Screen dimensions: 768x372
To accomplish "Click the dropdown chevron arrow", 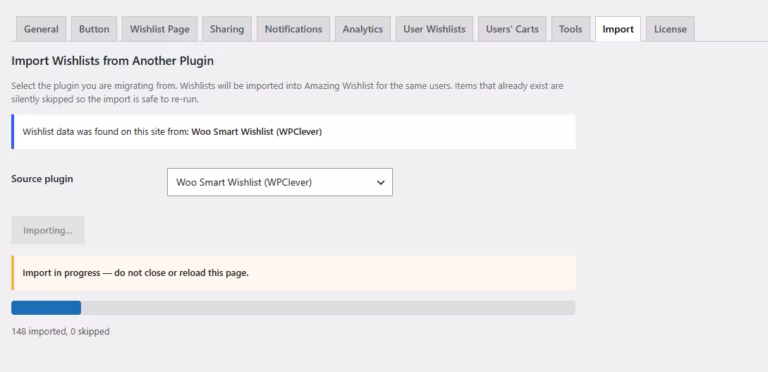I will point(381,183).
